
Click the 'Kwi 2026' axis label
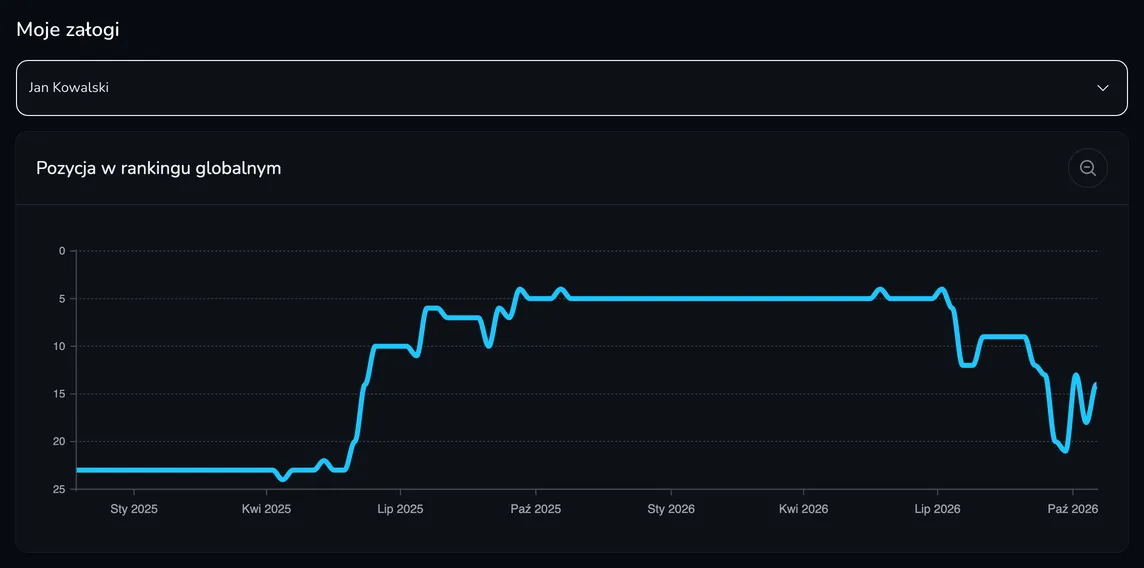tap(803, 509)
